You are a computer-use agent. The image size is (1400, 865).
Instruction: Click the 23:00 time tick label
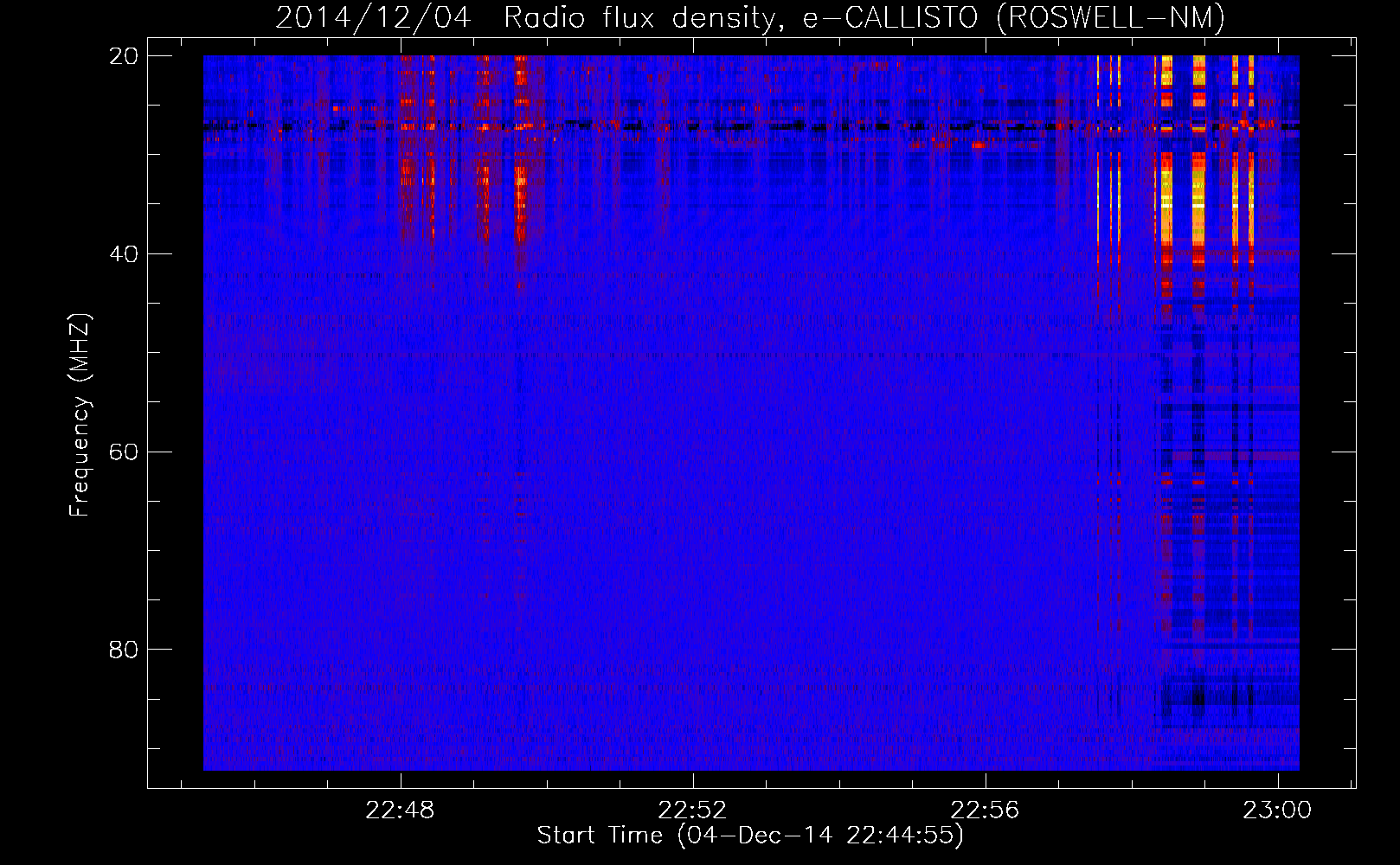[1277, 811]
